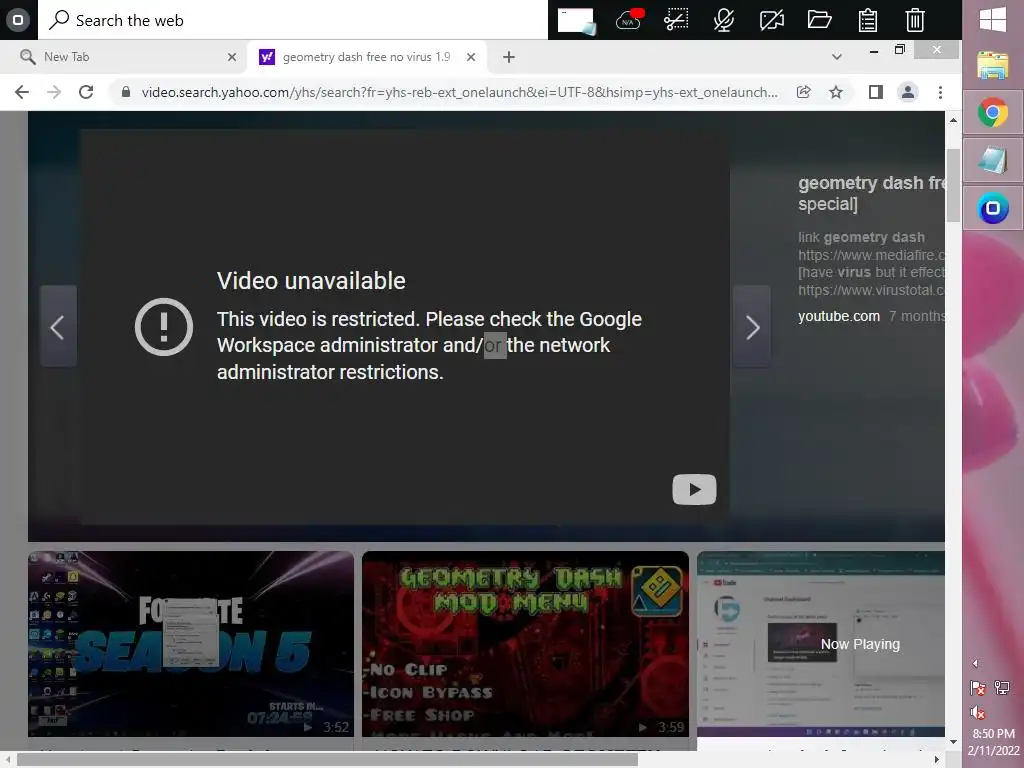Screen dimensions: 1024x768
Task: Go back with the browser back arrow
Action: [22, 92]
